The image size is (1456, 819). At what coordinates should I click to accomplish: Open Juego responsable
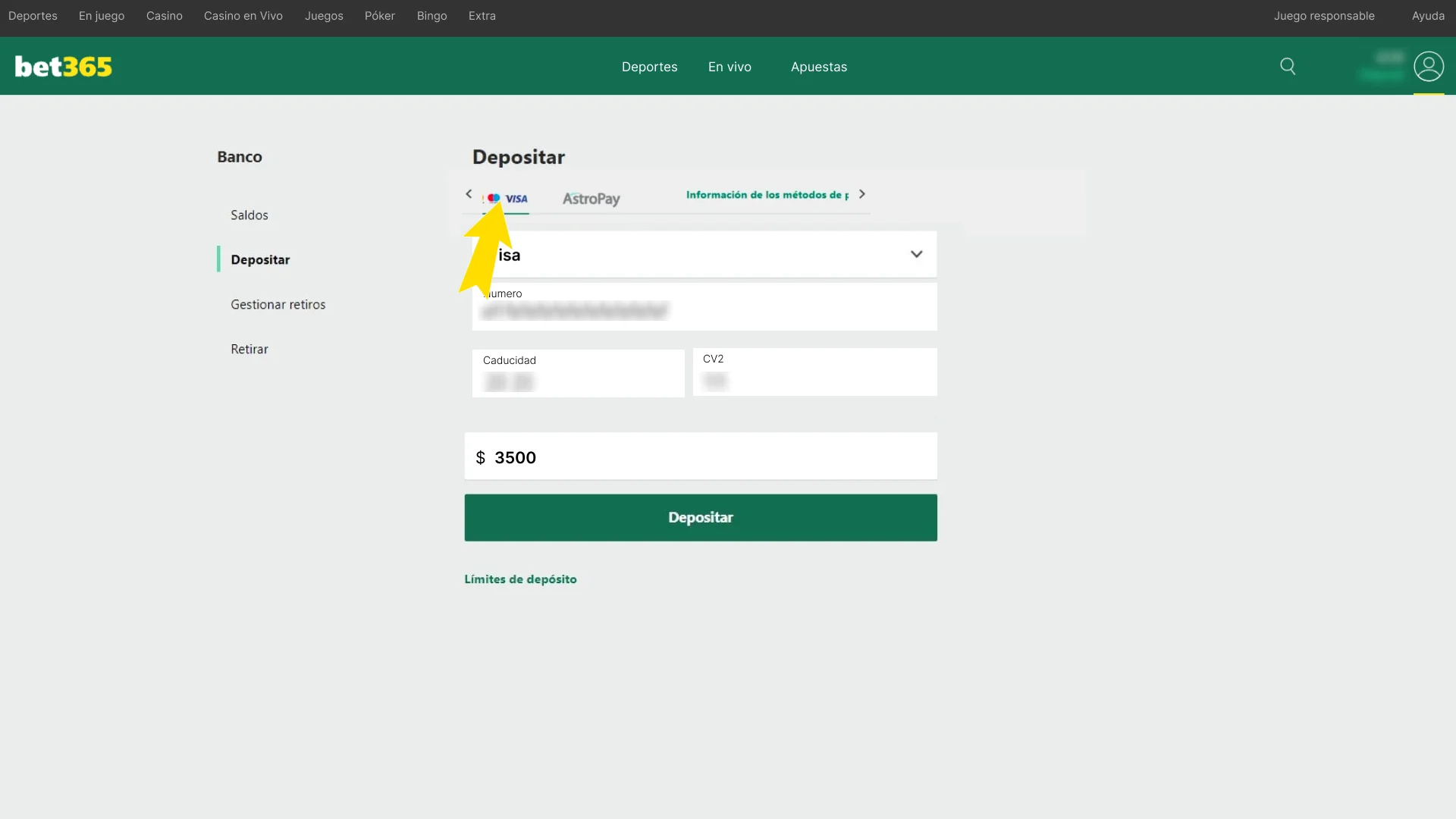1324,15
